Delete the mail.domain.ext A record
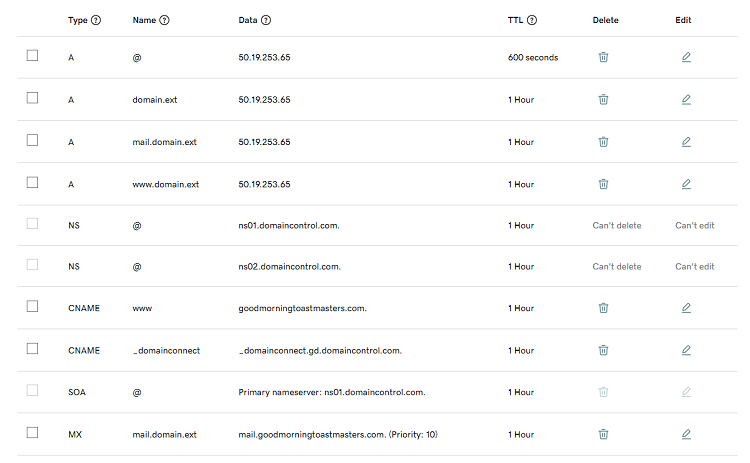 (x=603, y=142)
